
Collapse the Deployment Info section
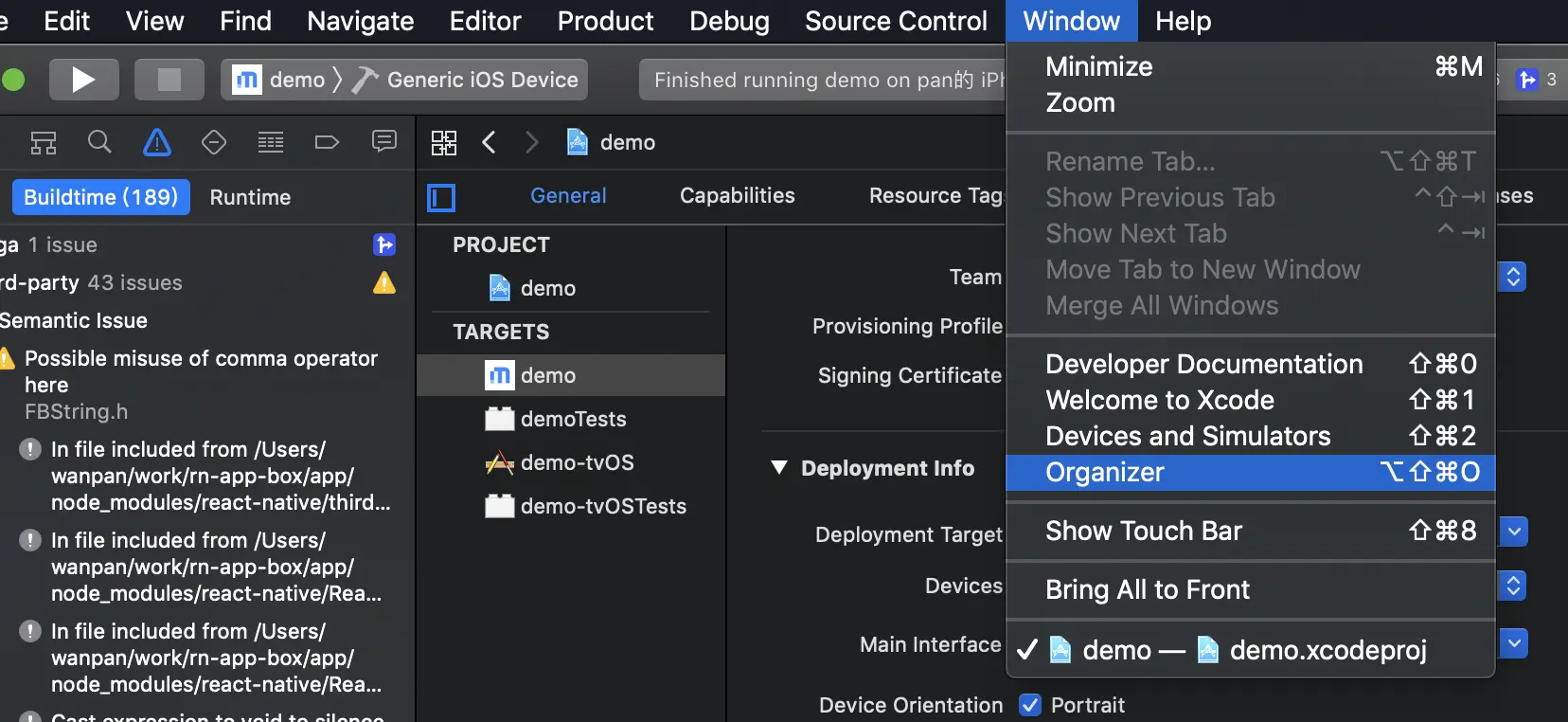[779, 468]
